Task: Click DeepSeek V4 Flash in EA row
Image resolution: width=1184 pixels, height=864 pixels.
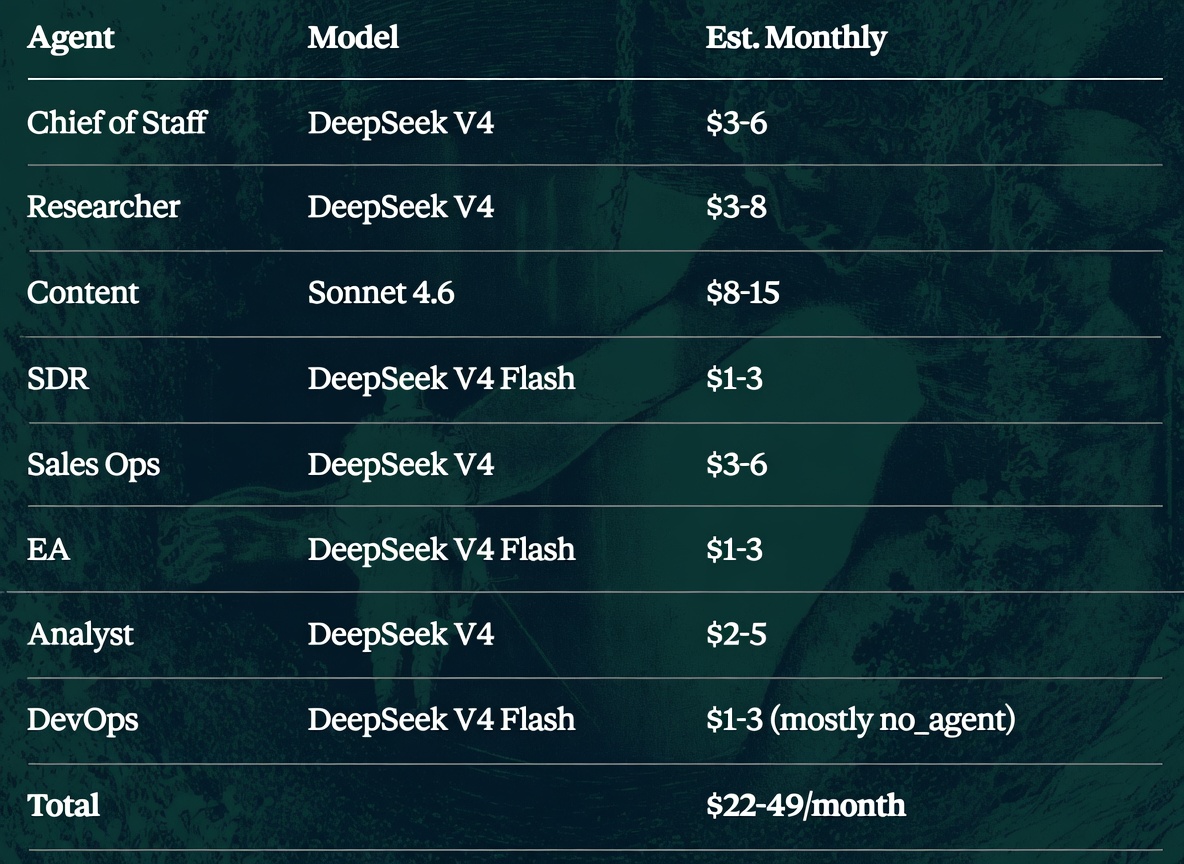Action: pyautogui.click(x=441, y=549)
